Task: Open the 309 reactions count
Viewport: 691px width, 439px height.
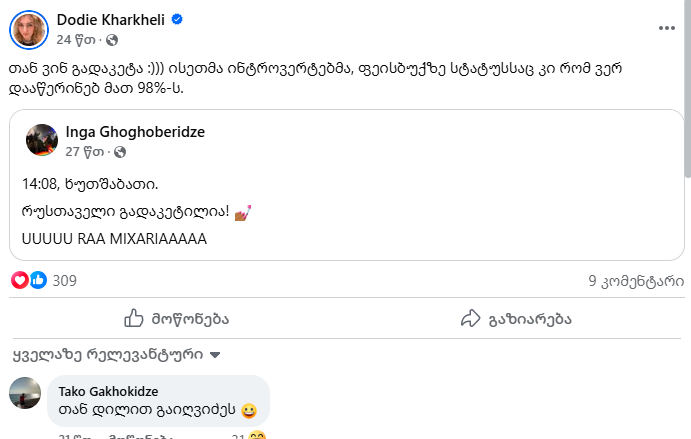Action: click(65, 281)
